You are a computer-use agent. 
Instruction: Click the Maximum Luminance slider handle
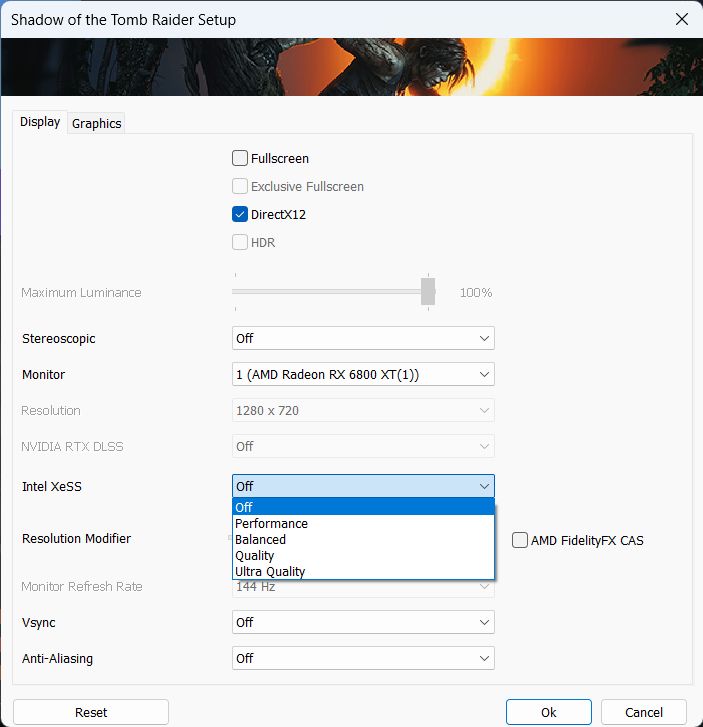428,291
